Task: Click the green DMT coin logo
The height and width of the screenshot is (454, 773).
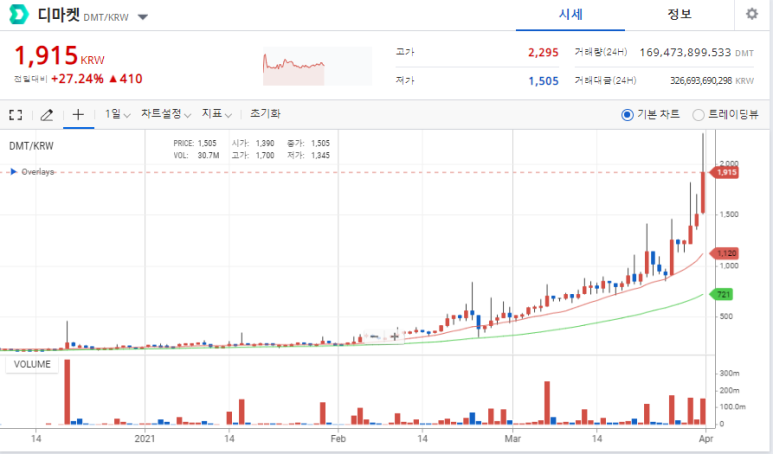Action: [19, 14]
